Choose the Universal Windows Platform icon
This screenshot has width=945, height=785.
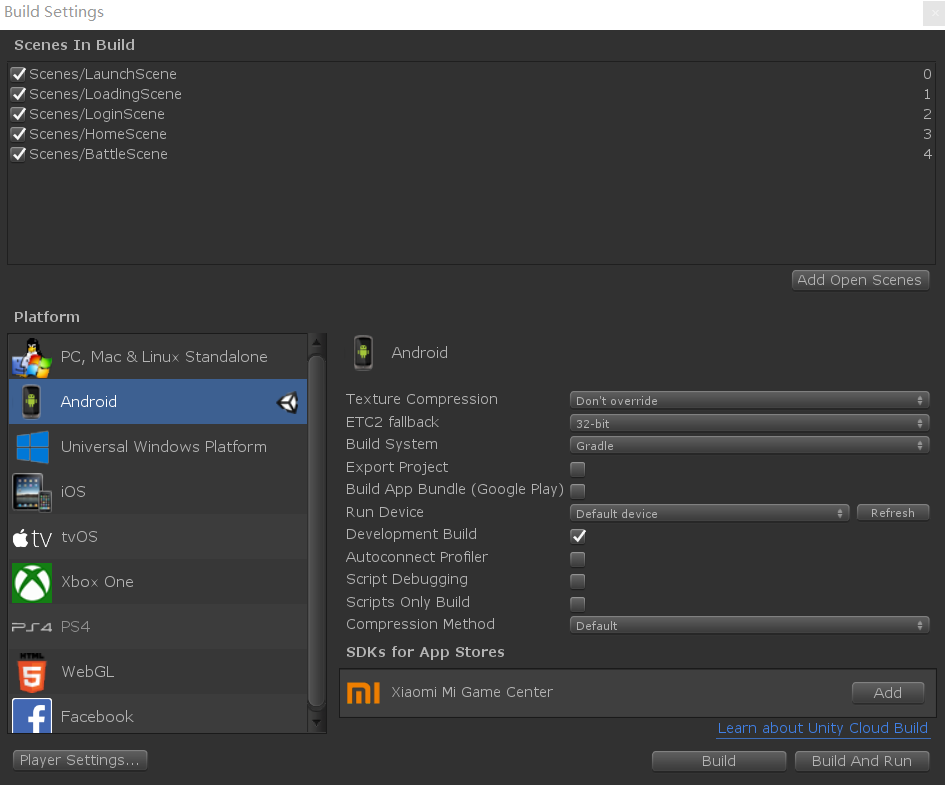tap(31, 447)
